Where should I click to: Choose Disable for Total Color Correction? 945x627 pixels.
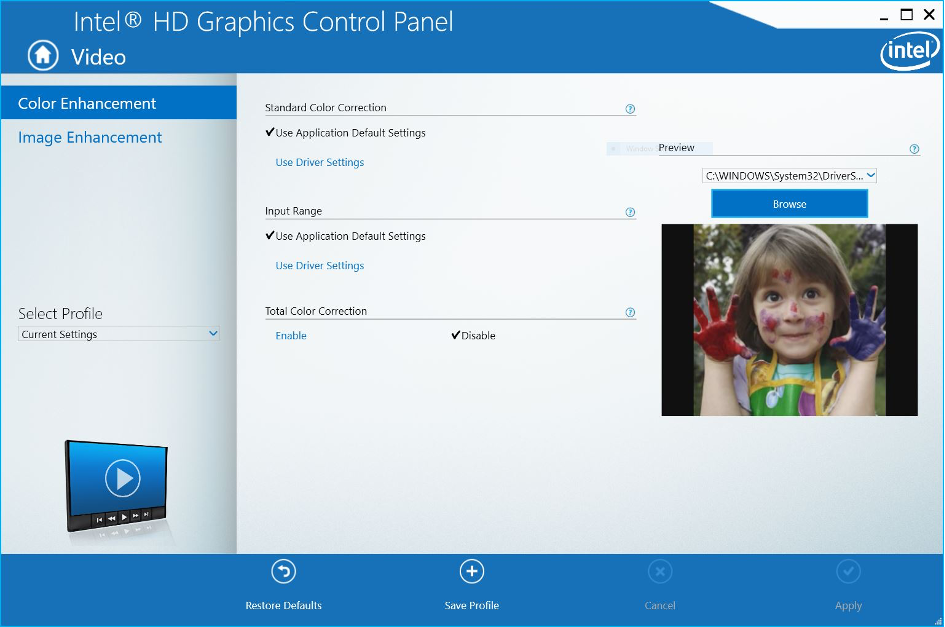478,336
